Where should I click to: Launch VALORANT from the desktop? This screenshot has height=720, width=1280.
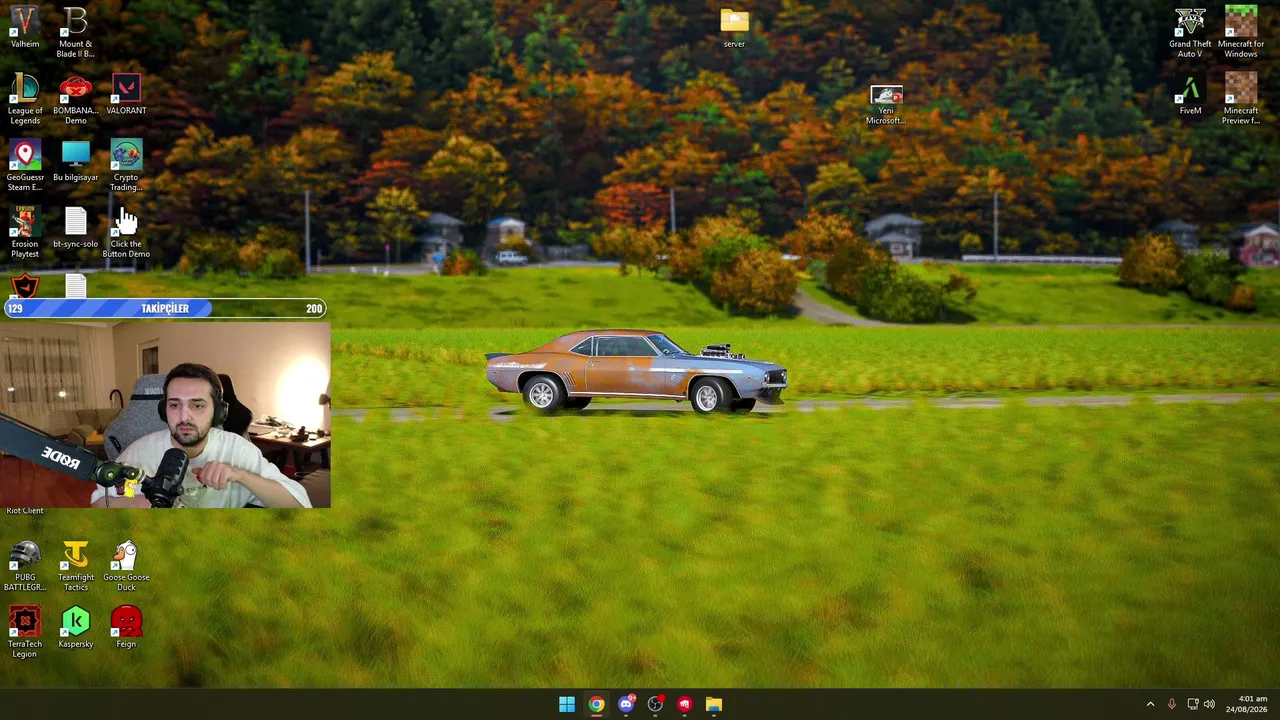point(126,94)
